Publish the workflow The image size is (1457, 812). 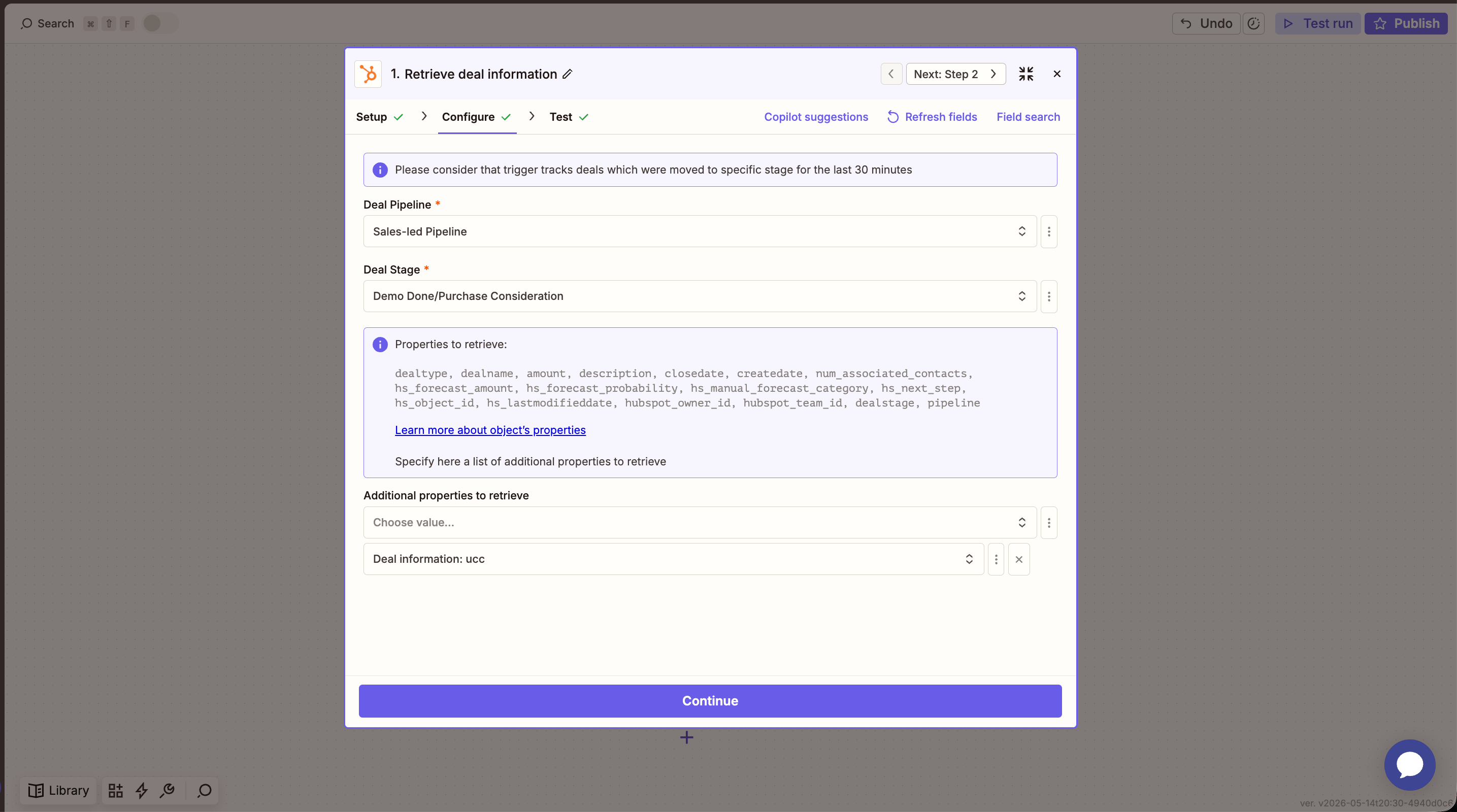(x=1406, y=23)
